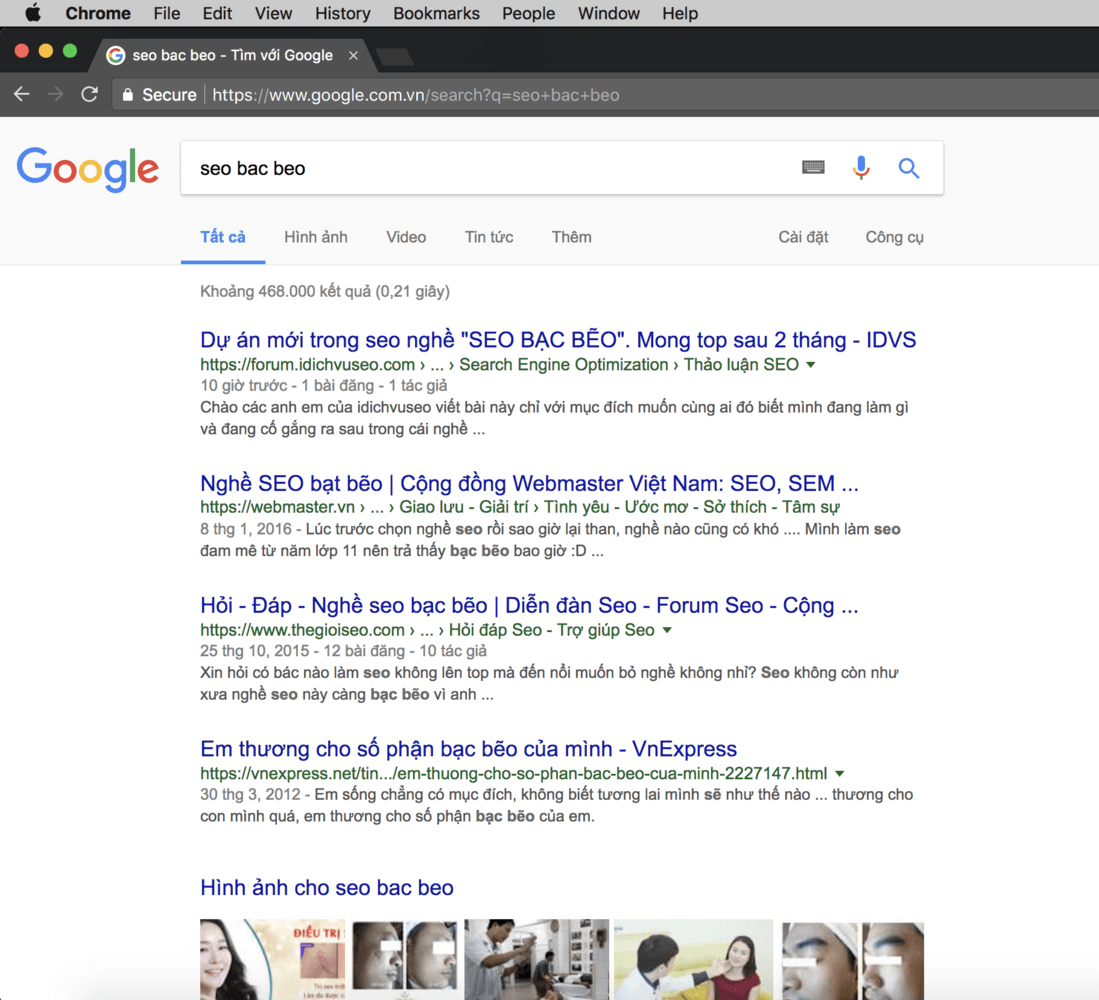Click the '30 thg 3, 2012' VnExpress snippet

coord(557,805)
